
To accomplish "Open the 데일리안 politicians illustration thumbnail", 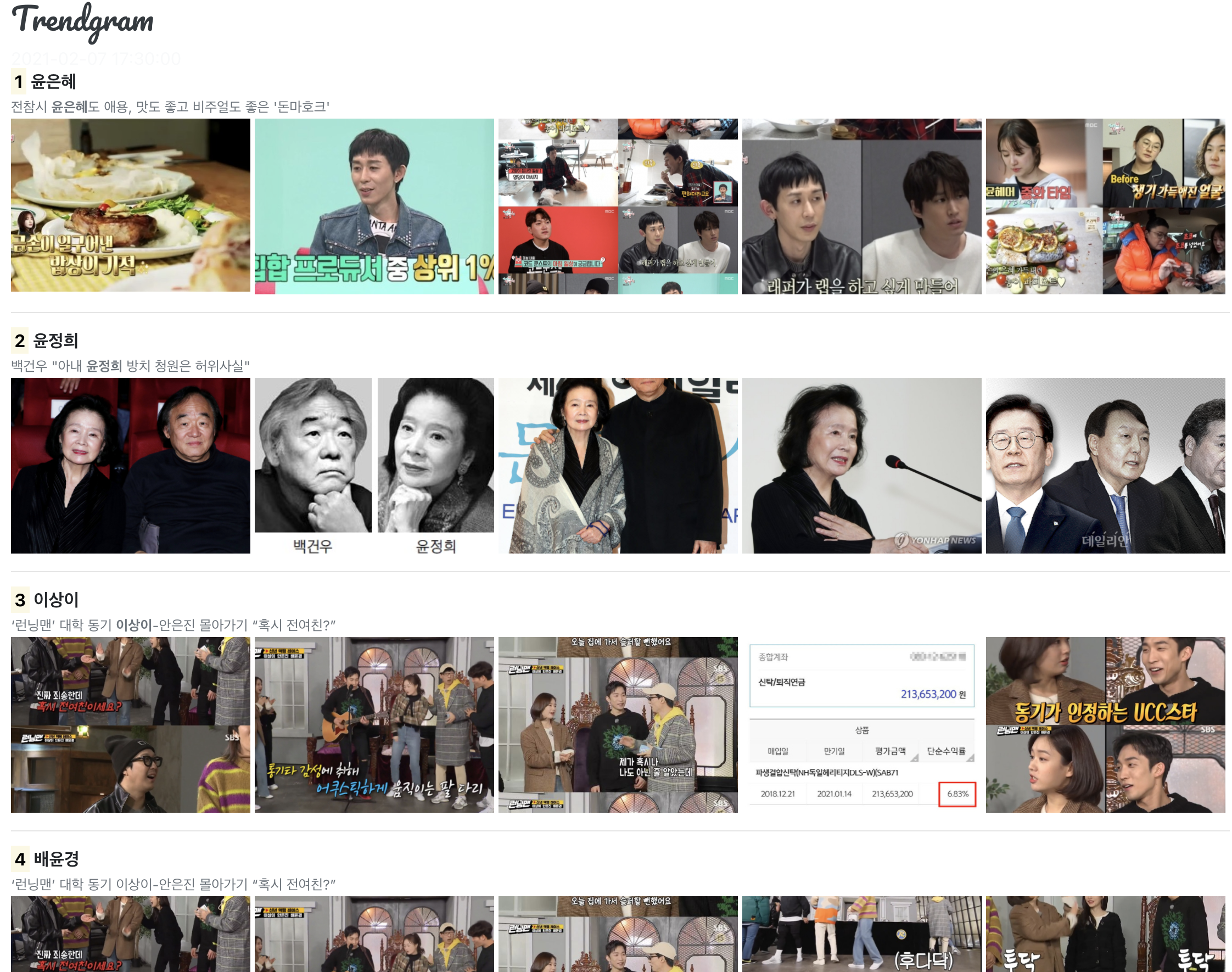I will point(1105,465).
